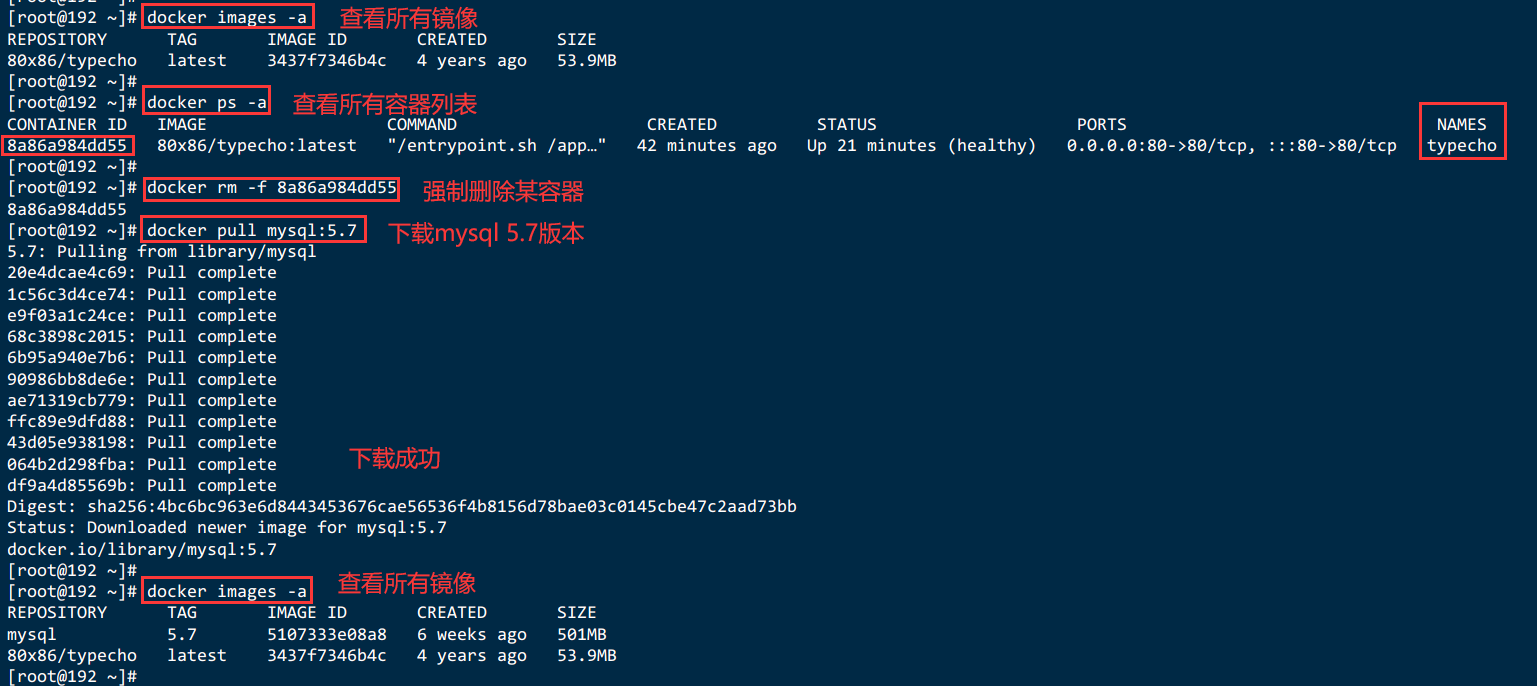This screenshot has width=1537, height=686.
Task: Click the red annotation '查看所有容器列表'
Action: pyautogui.click(x=385, y=104)
